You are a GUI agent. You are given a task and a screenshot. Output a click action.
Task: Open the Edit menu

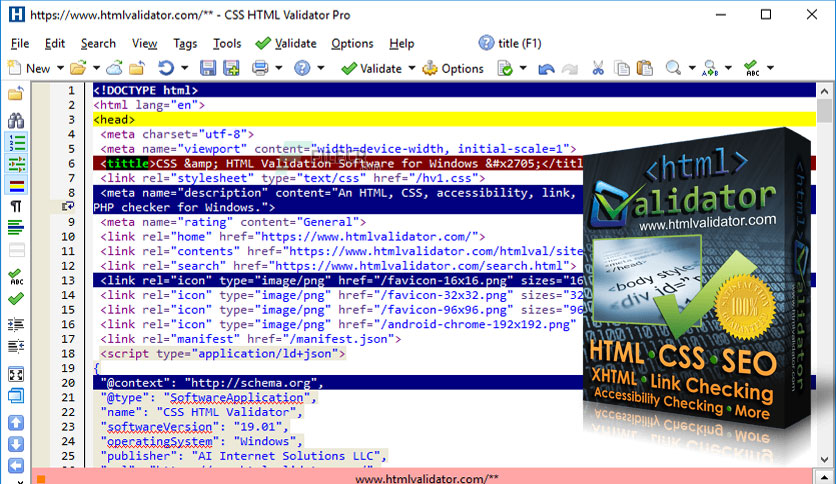point(54,44)
